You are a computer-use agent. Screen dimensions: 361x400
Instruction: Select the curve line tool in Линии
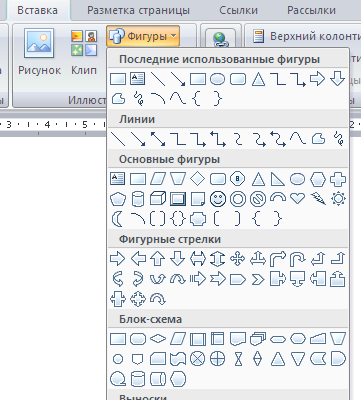[x=298, y=139]
